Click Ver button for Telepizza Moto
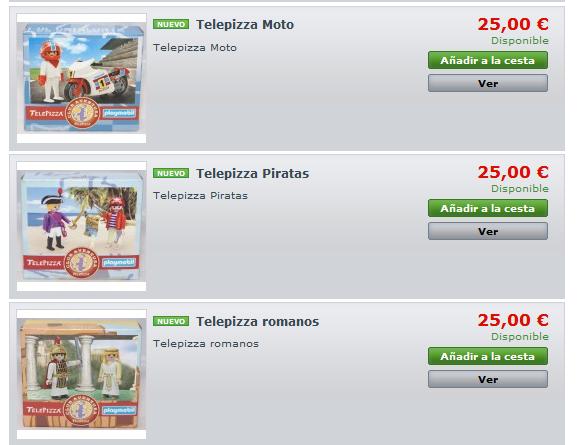This screenshot has width=577, height=445. (x=488, y=83)
